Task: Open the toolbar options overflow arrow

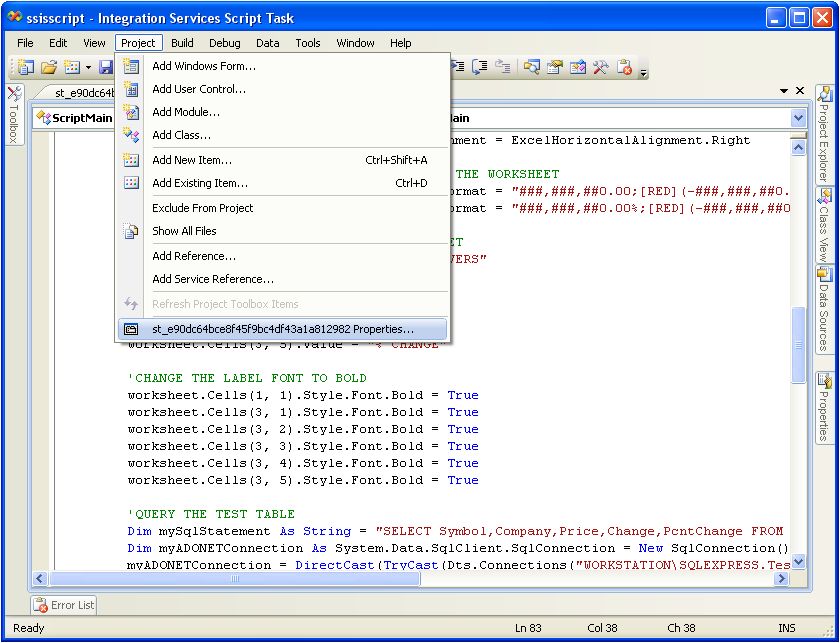Action: point(644,71)
